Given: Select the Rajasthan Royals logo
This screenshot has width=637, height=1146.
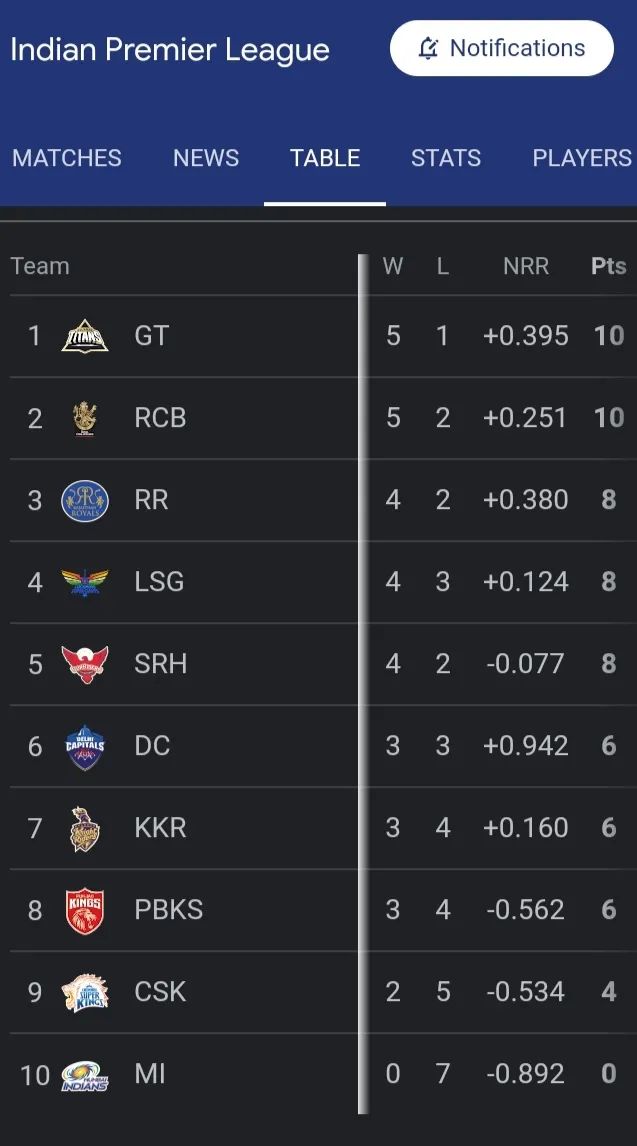Looking at the screenshot, I should coord(85,501).
